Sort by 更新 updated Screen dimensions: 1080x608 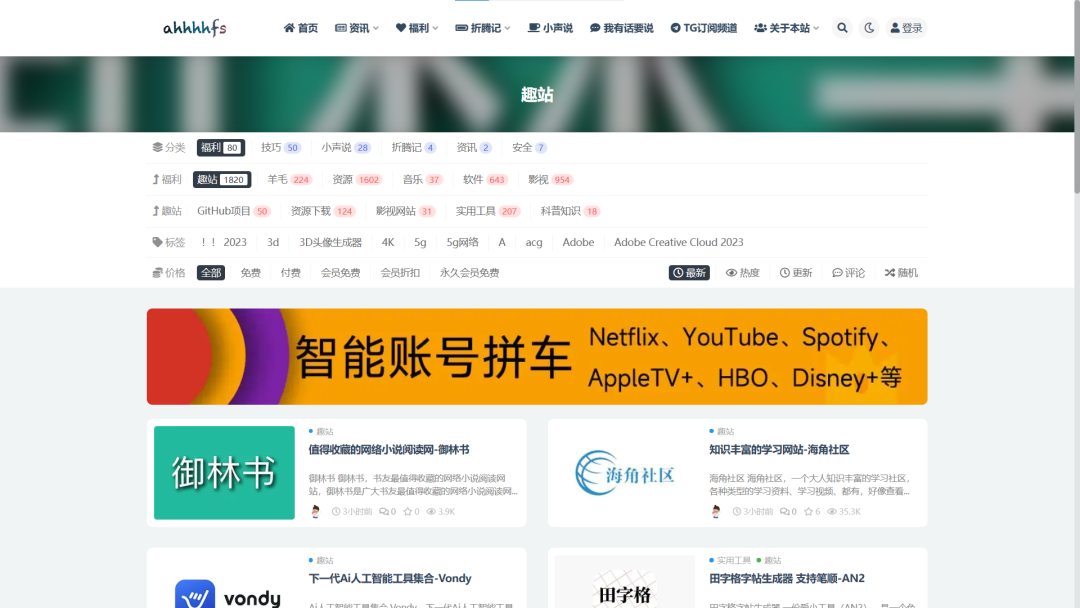coord(796,273)
